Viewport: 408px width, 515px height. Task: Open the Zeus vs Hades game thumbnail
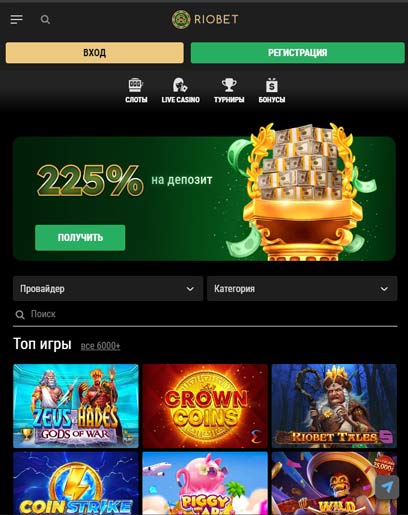point(76,406)
